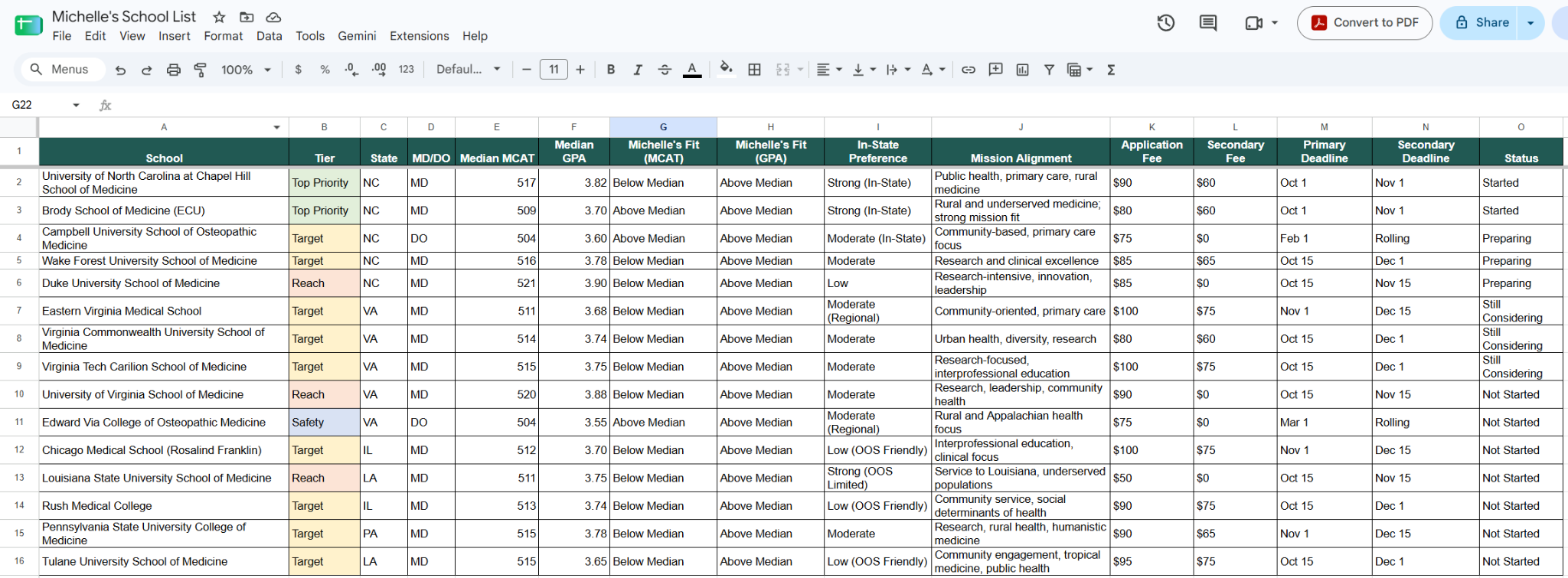This screenshot has width=1568, height=578.
Task: Click the font size field showing 11
Action: [554, 70]
